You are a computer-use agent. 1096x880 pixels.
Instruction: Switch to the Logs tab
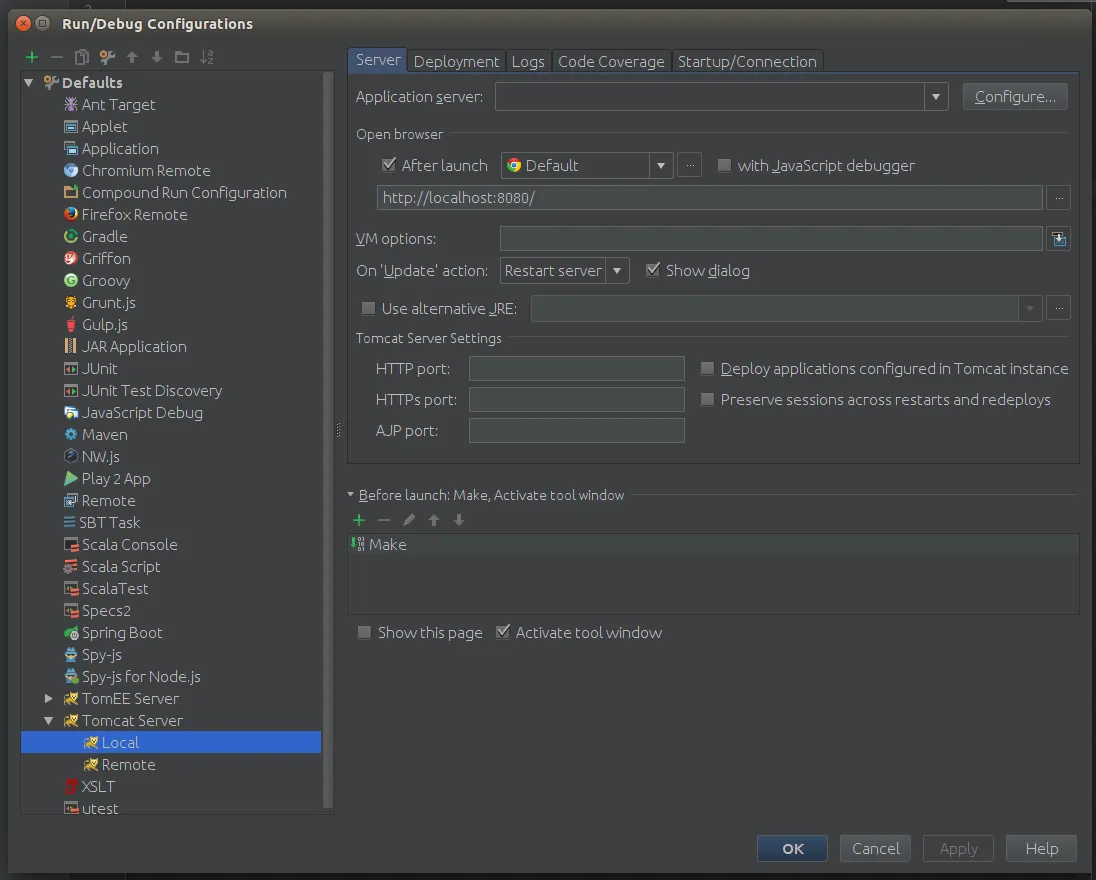[528, 62]
